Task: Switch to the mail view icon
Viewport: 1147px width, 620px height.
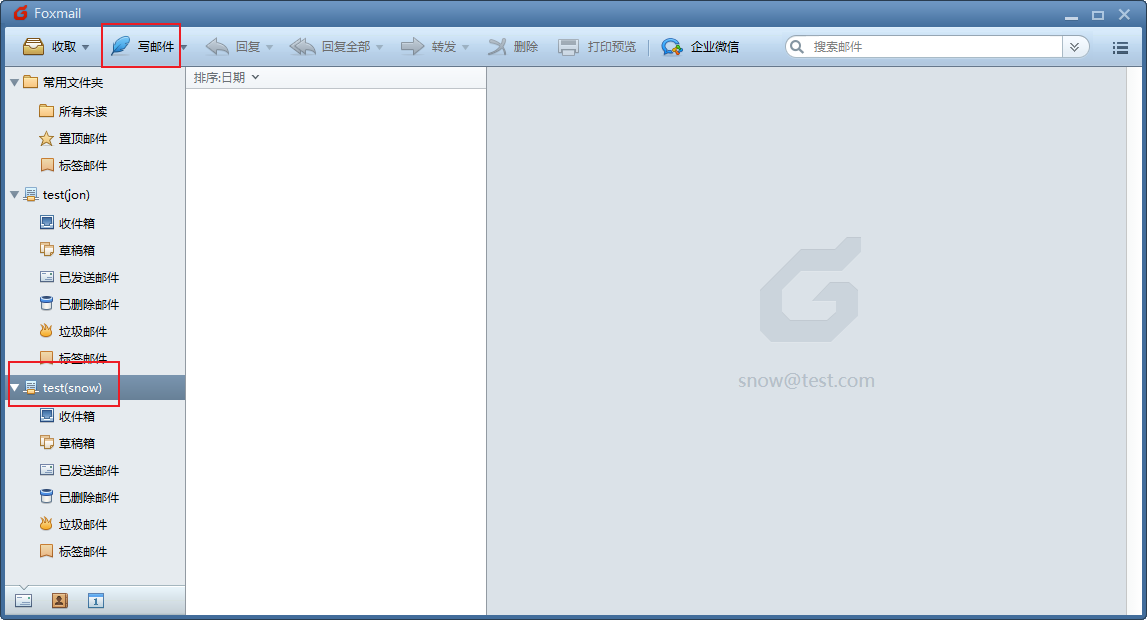Action: [24, 600]
